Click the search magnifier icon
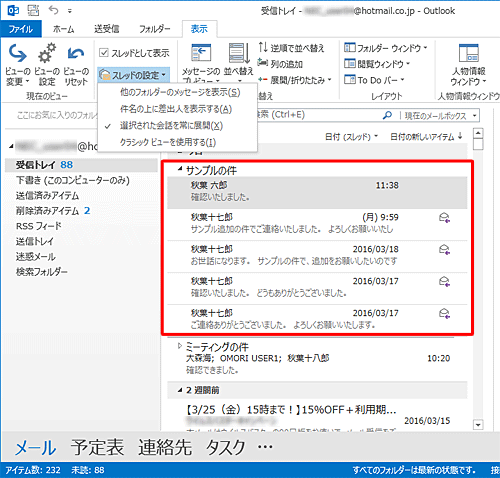The height and width of the screenshot is (478, 500). (x=387, y=115)
